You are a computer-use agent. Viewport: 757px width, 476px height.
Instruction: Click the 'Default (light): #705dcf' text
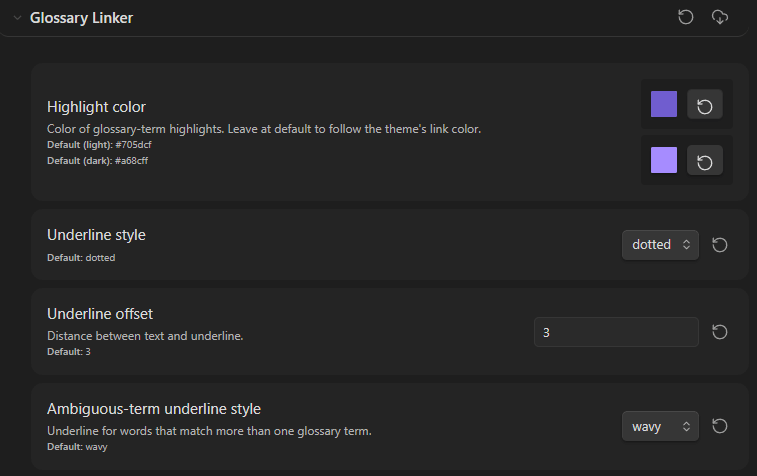99,145
